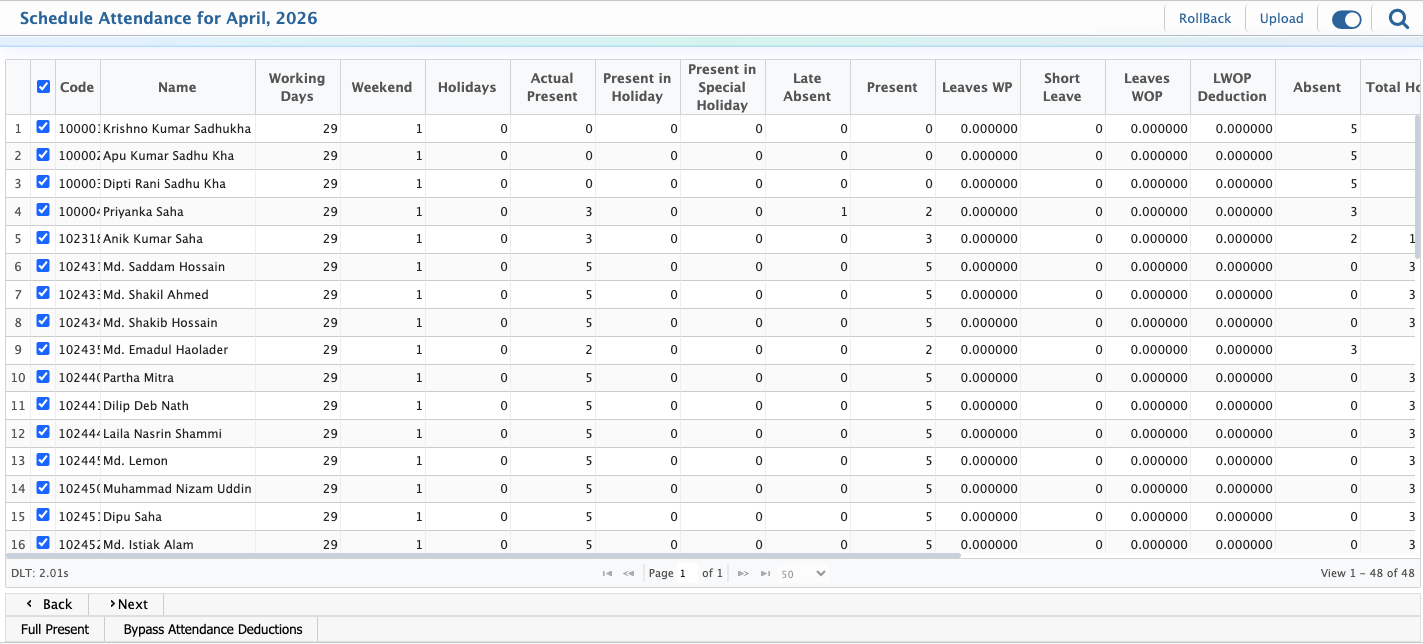Image resolution: width=1423 pixels, height=644 pixels.
Task: Sort by Working Days column header
Action: pyautogui.click(x=297, y=87)
